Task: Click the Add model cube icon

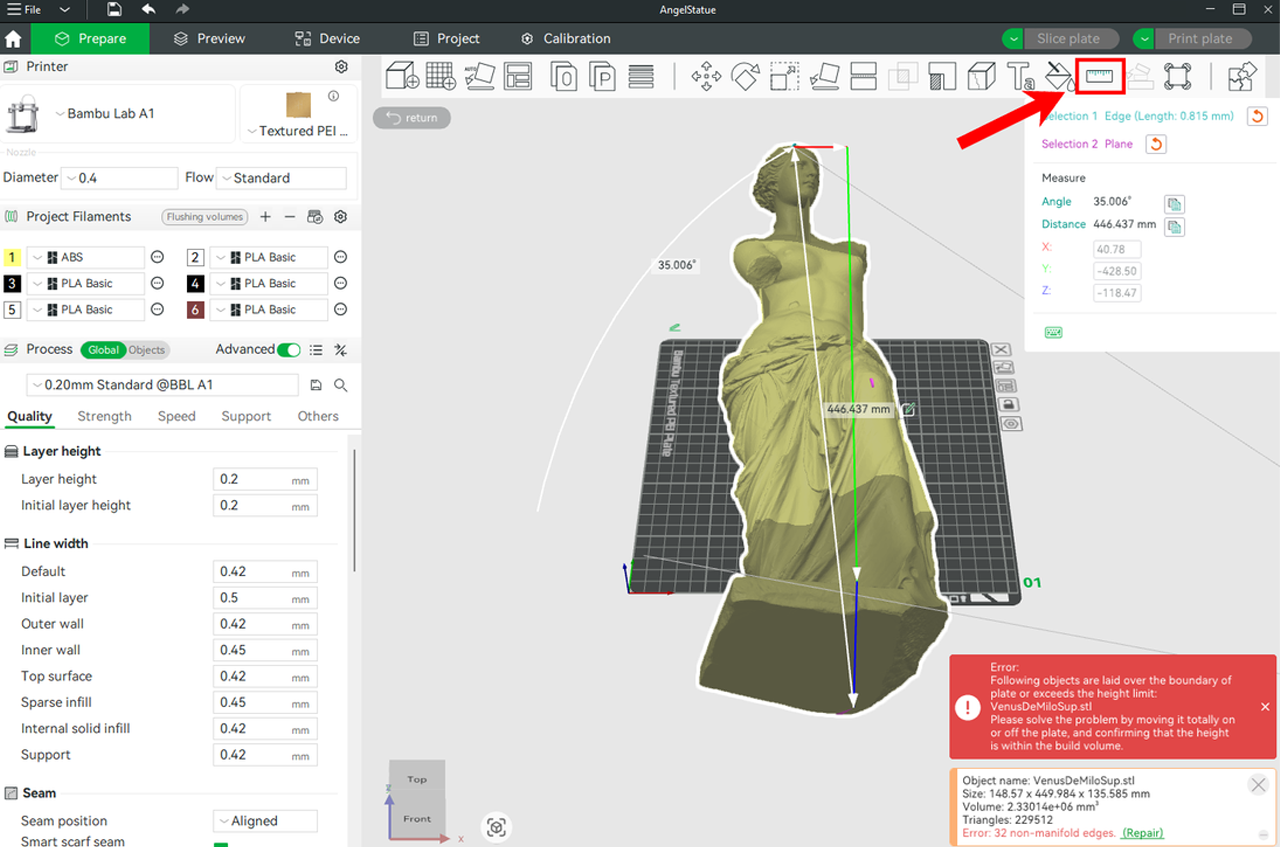Action: (403, 76)
